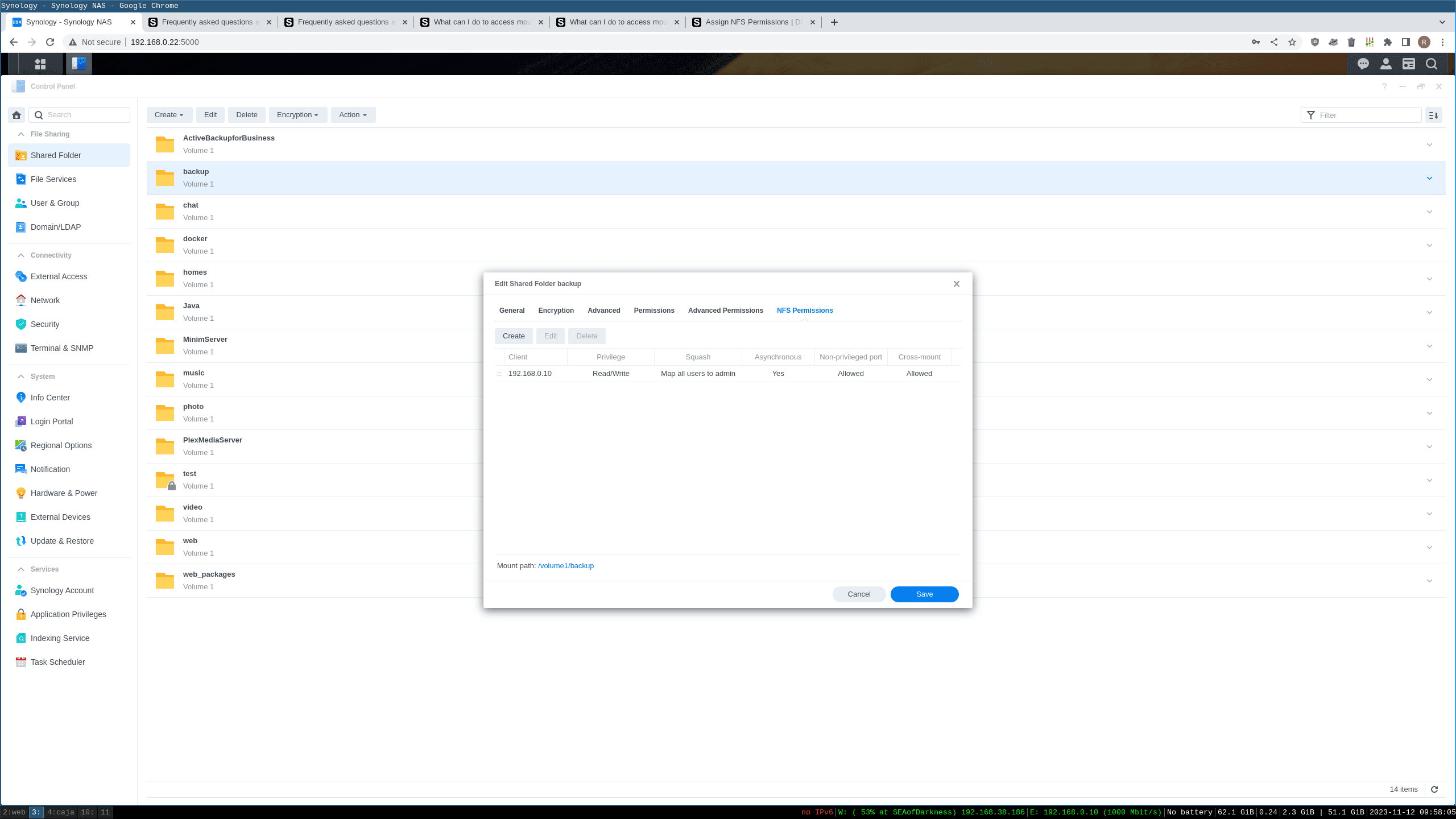1456x819 pixels.
Task: Switch to the Advanced tab
Action: point(603,311)
